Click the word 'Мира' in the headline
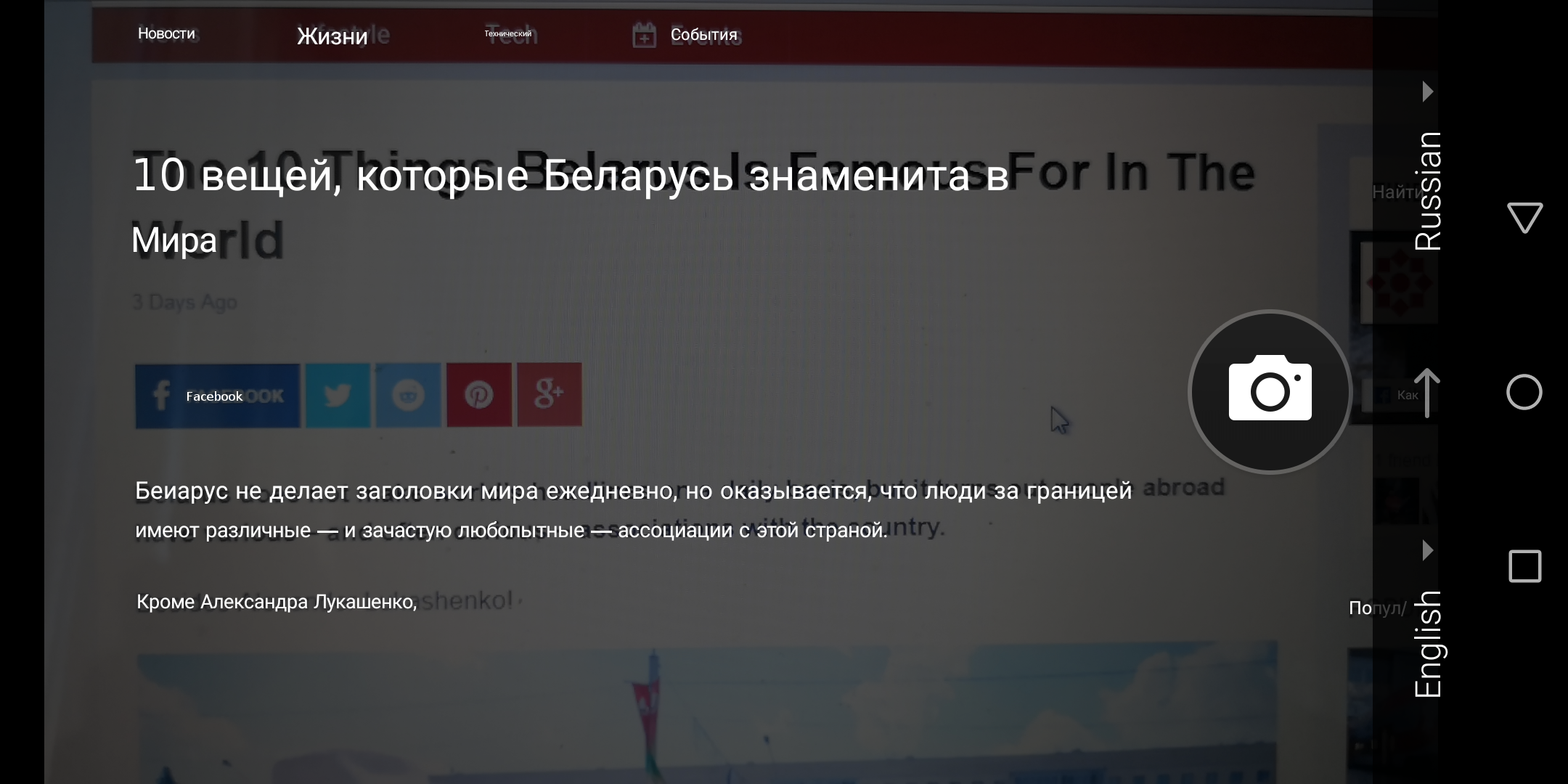The image size is (1568, 784). point(174,240)
